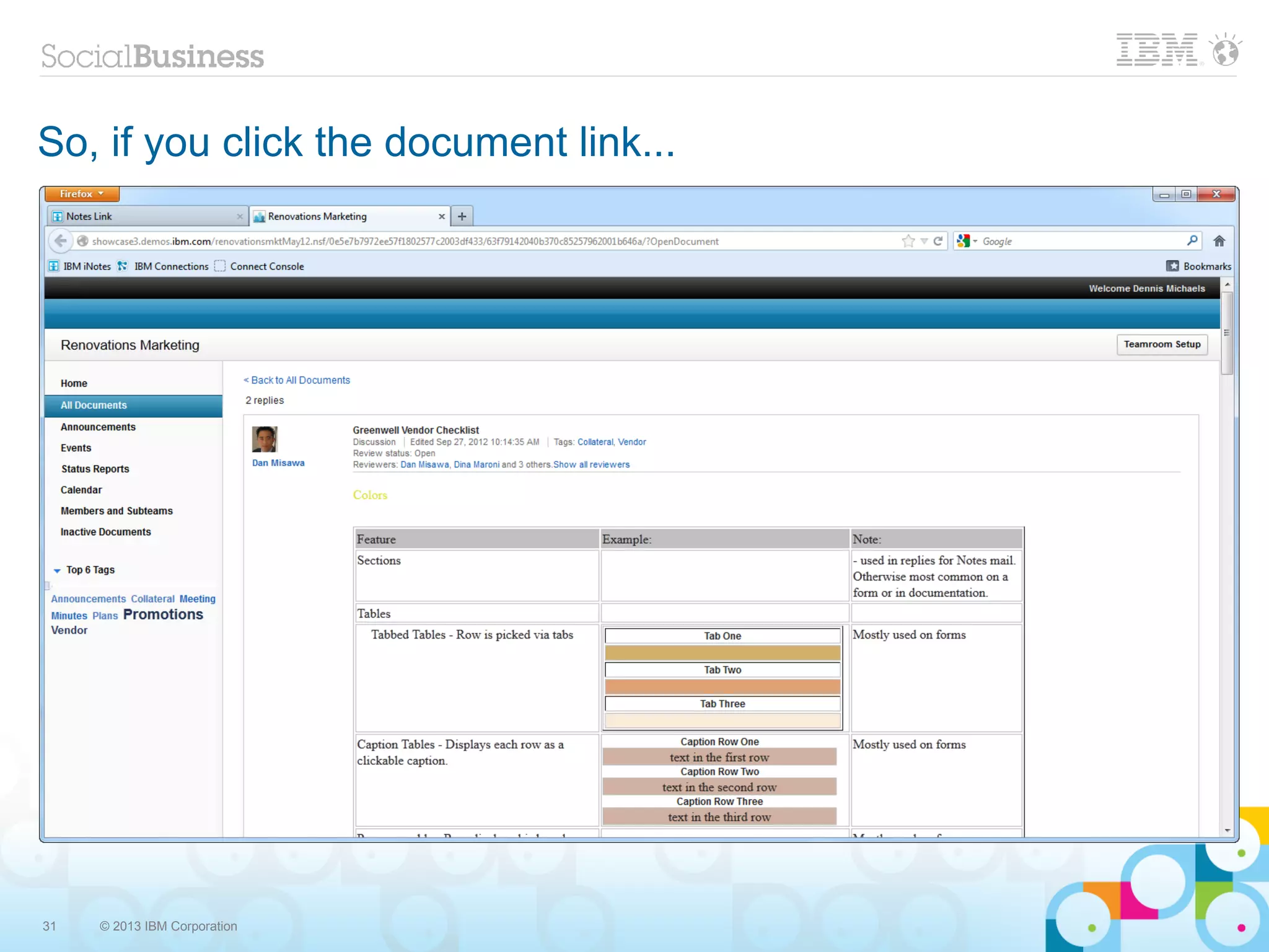This screenshot has width=1269, height=952.
Task: Click the Vendor tag in document header
Action: click(632, 442)
